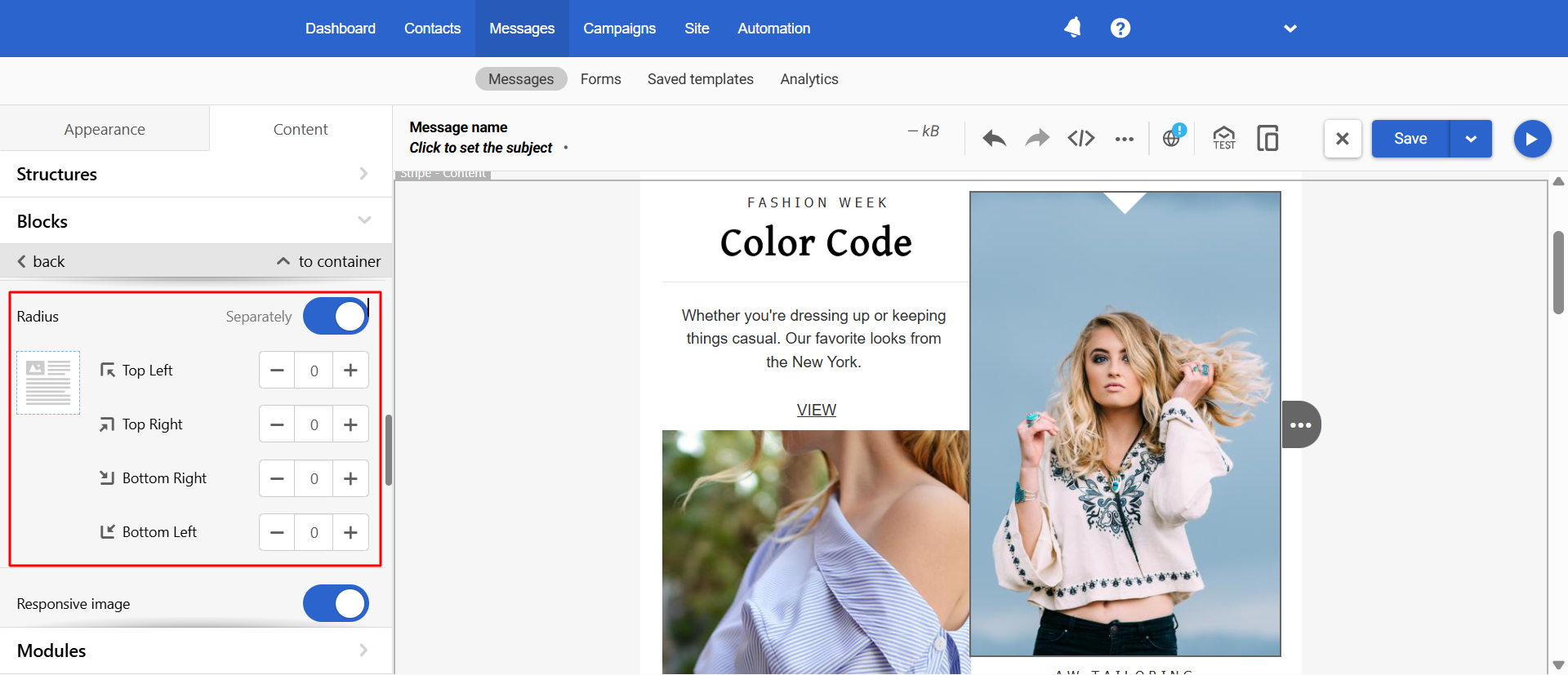Click the notifications bell icon
The height and width of the screenshot is (675, 1568).
click(x=1072, y=28)
